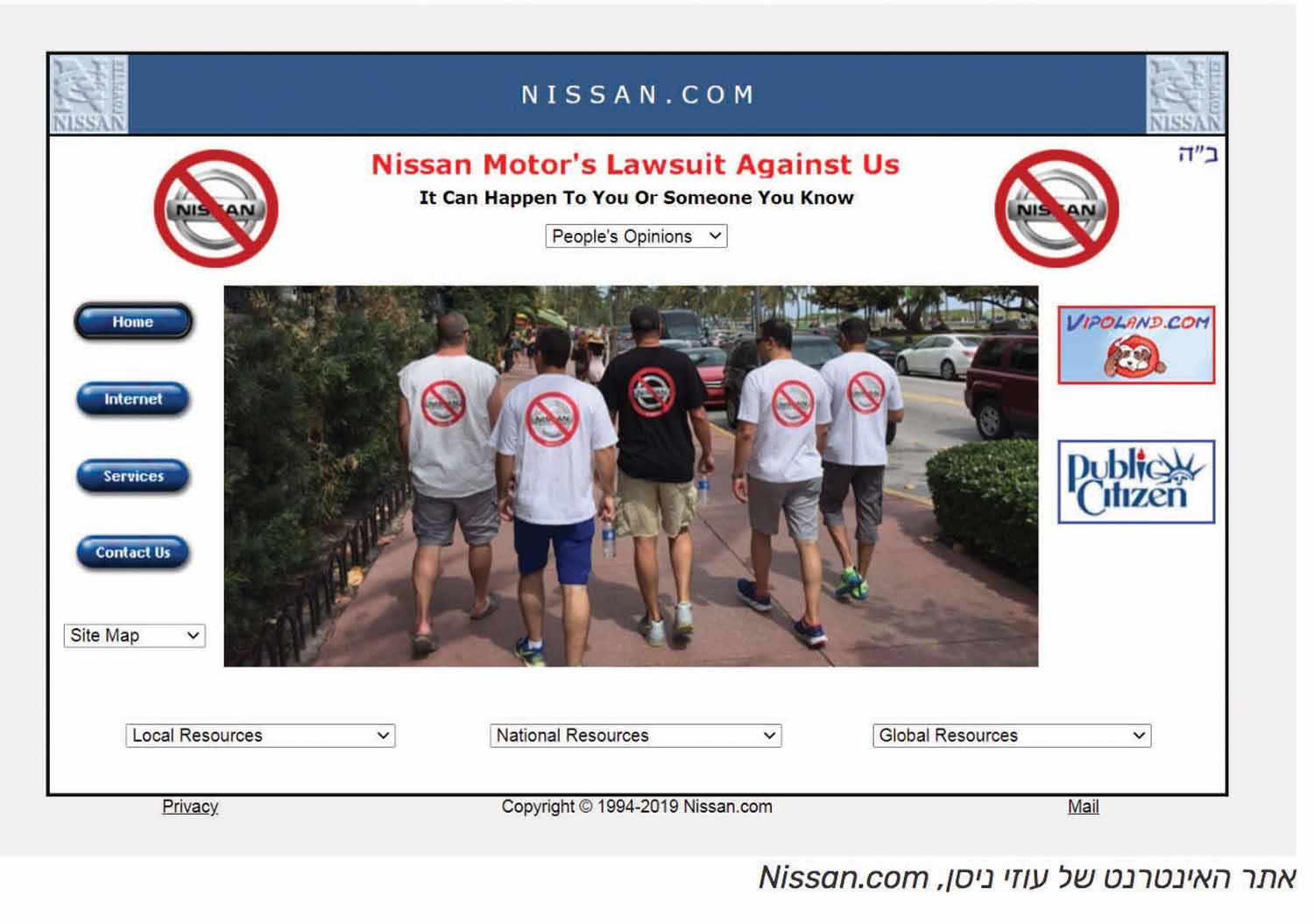
Task: Open the Local Resources dropdown
Action: tap(260, 736)
